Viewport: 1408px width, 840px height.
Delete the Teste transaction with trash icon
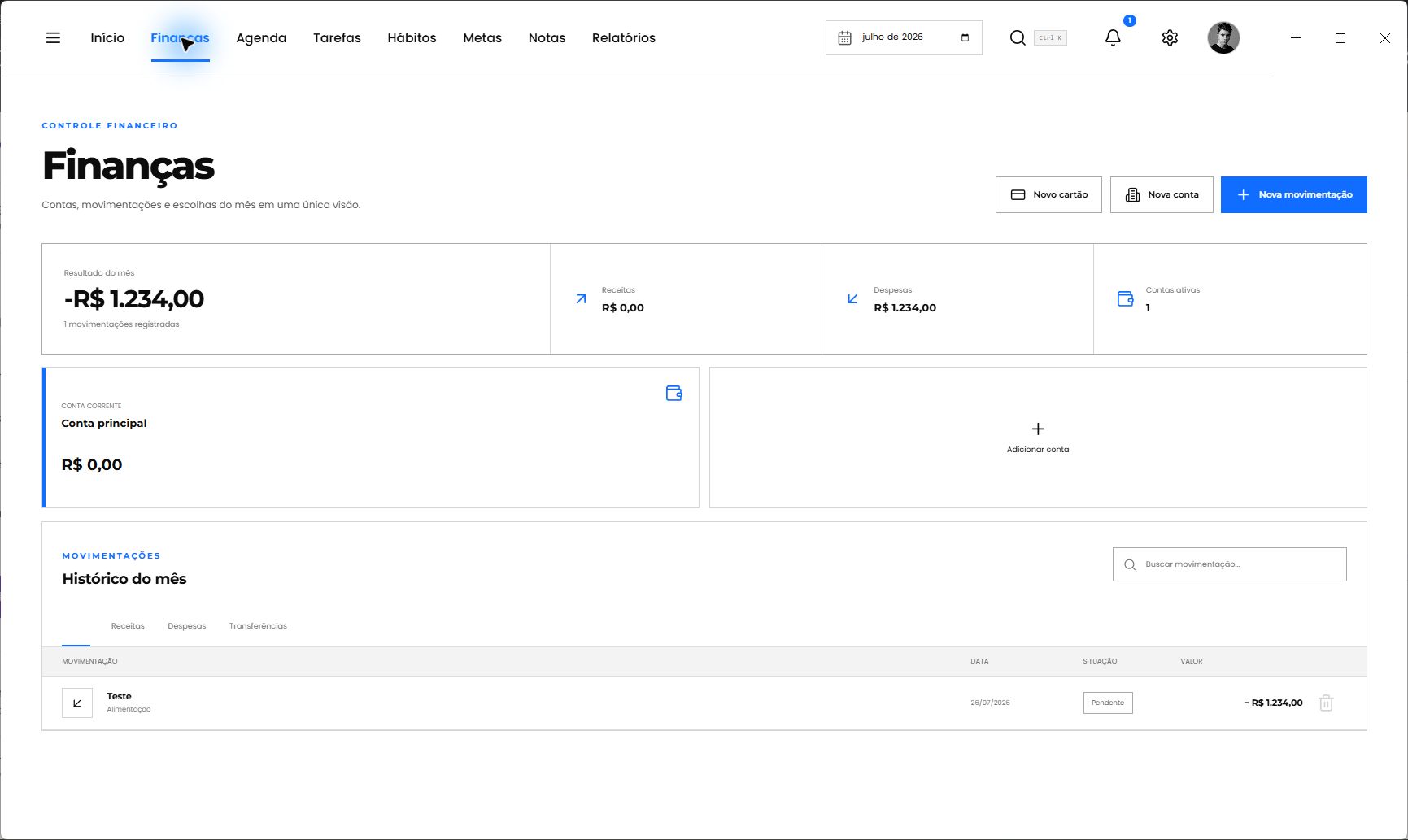tap(1326, 703)
